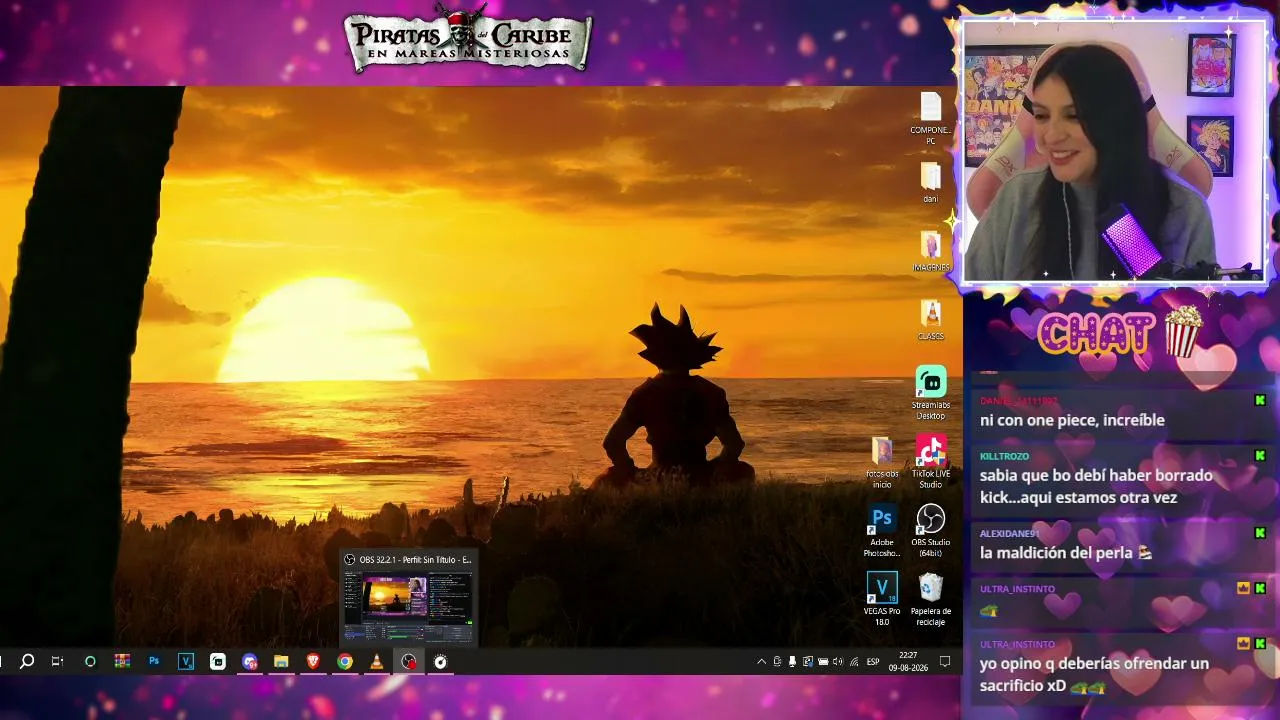Open Photoshop from the taskbar
This screenshot has height=720, width=1280.
click(154, 661)
